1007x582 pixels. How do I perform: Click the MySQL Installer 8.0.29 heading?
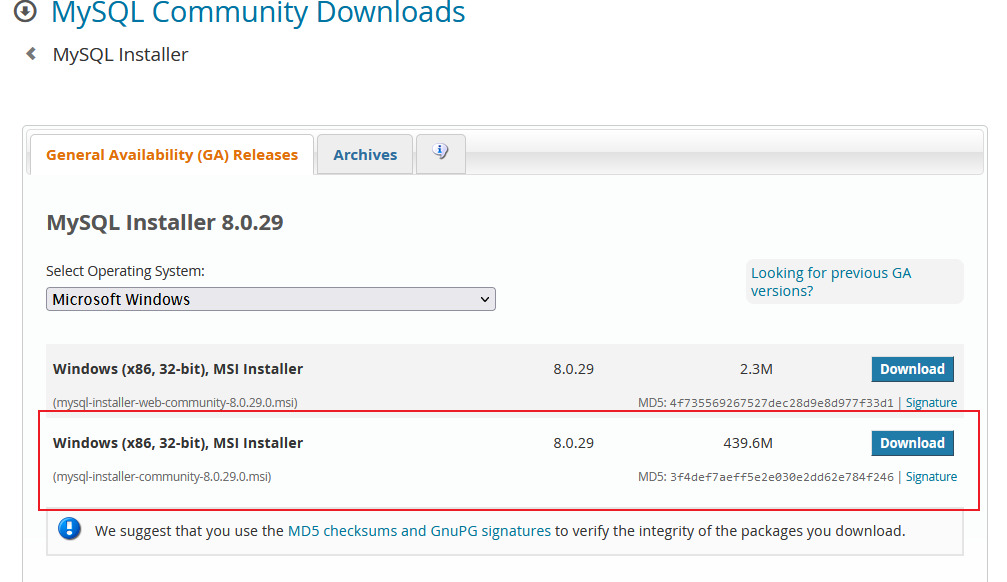(x=165, y=222)
